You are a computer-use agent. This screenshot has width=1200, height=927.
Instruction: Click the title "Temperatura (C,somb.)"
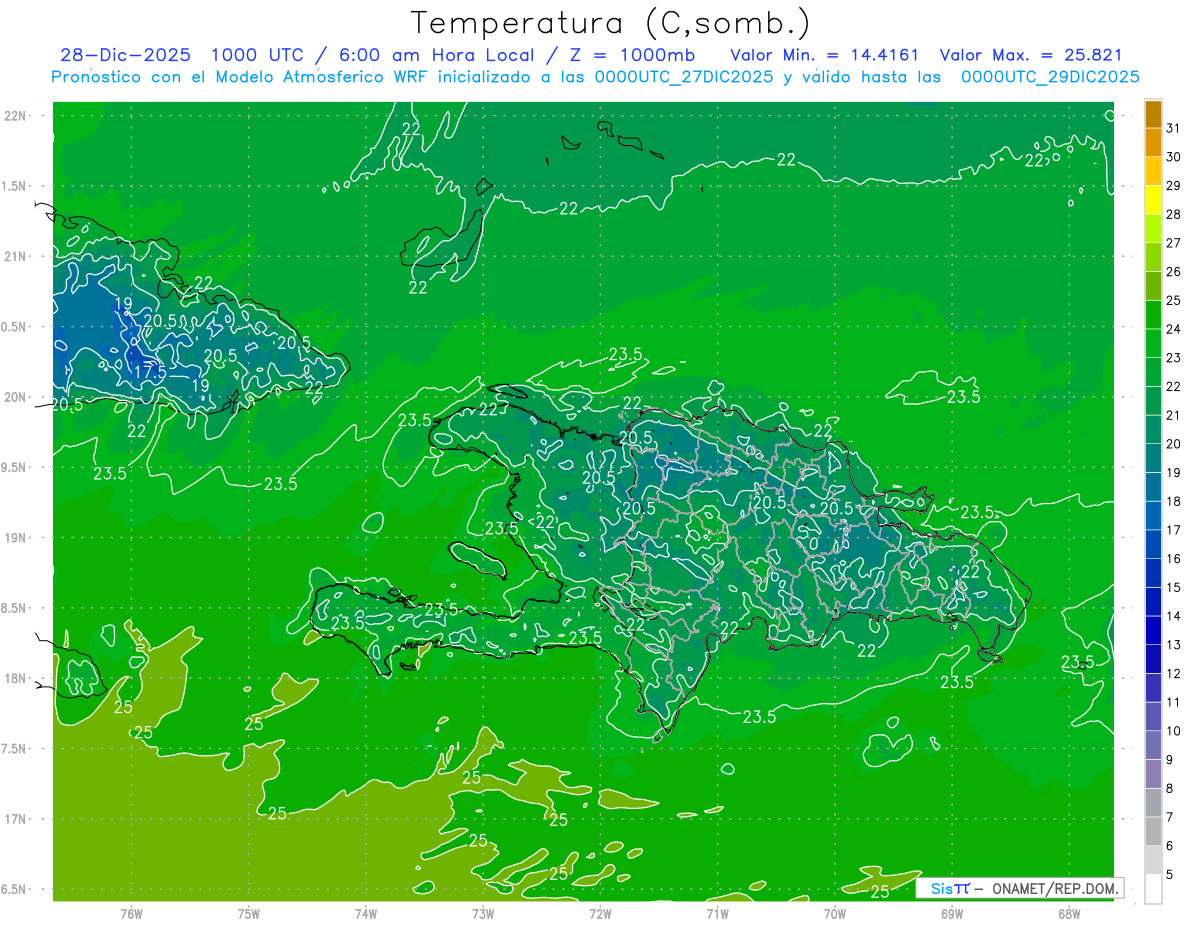point(610,23)
